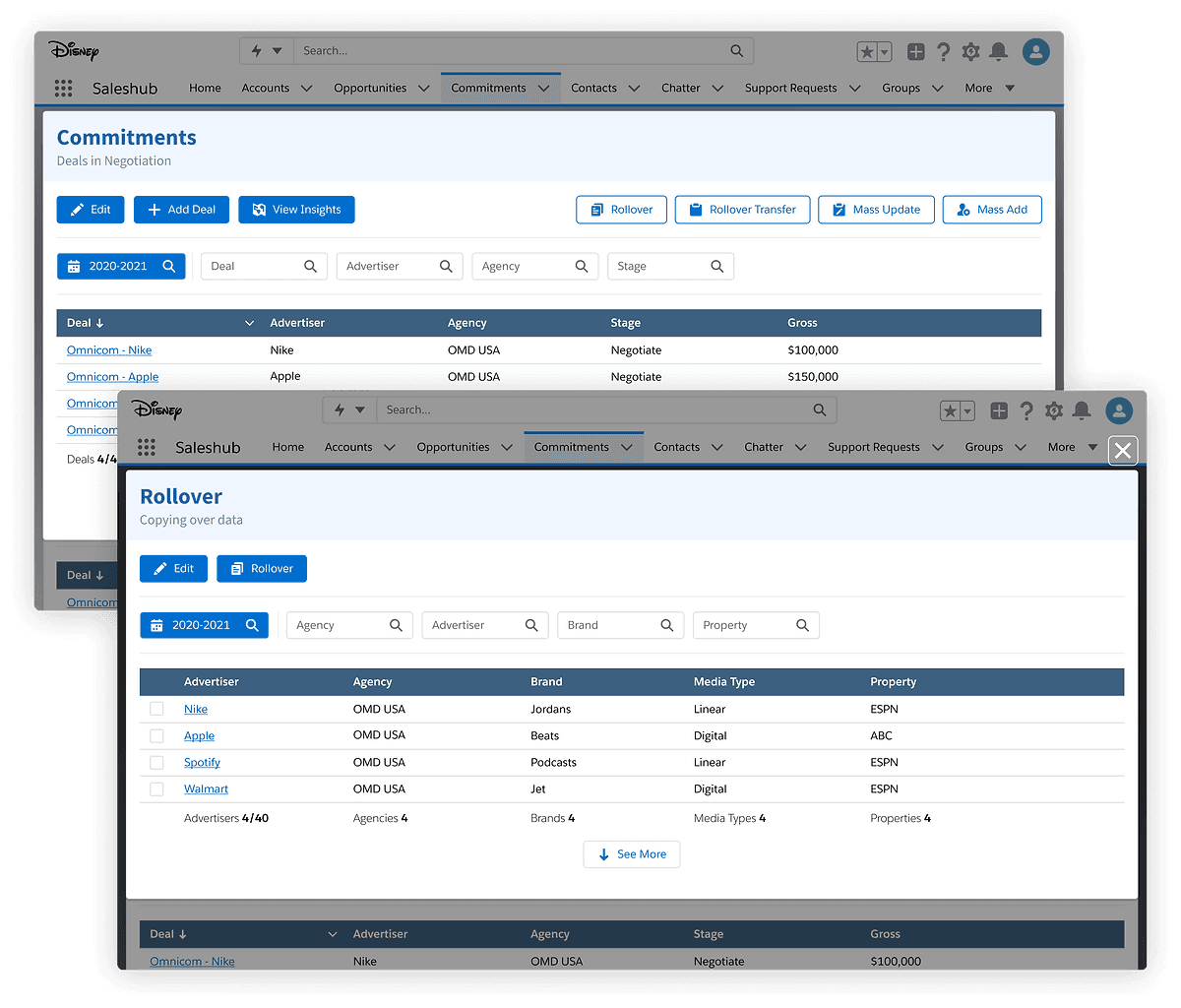This screenshot has width=1181, height=1008.
Task: Open Spotify advertiser link
Action: [x=202, y=762]
